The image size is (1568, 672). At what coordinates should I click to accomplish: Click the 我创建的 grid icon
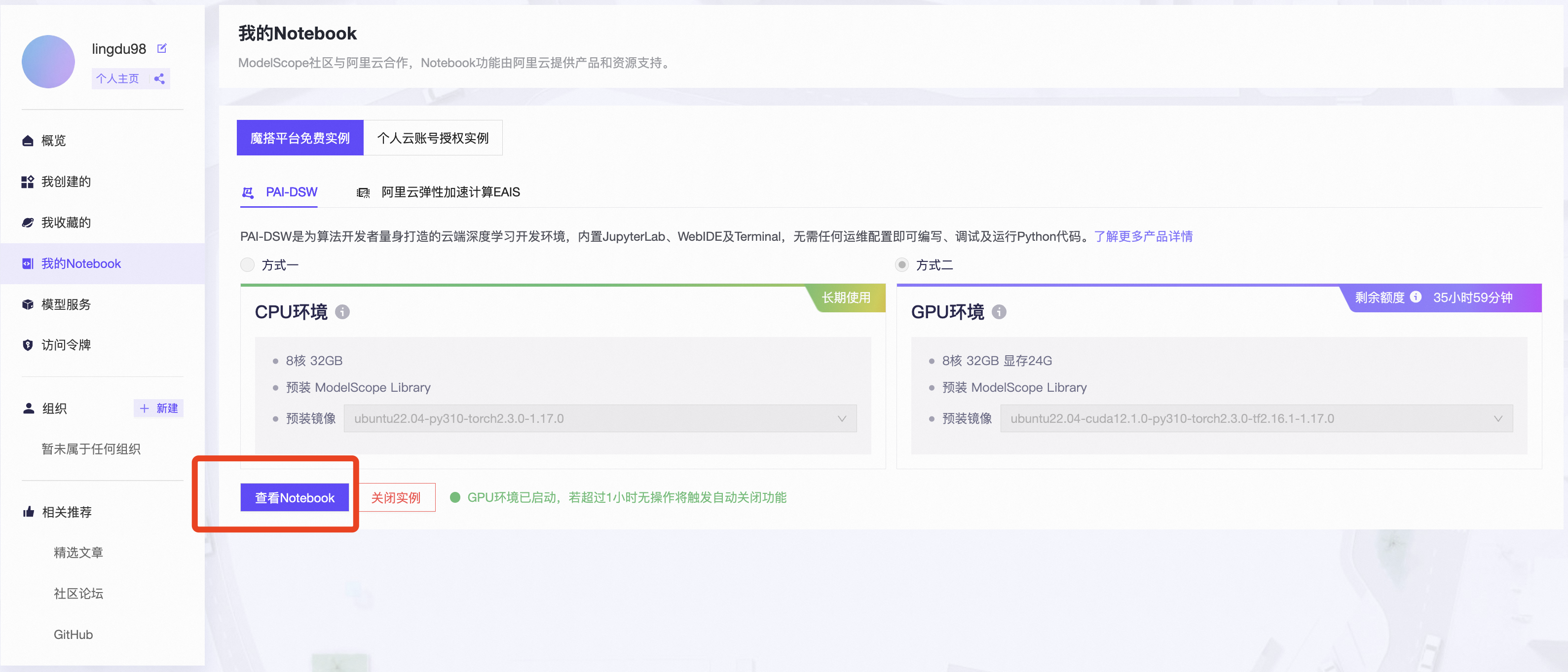(x=28, y=182)
